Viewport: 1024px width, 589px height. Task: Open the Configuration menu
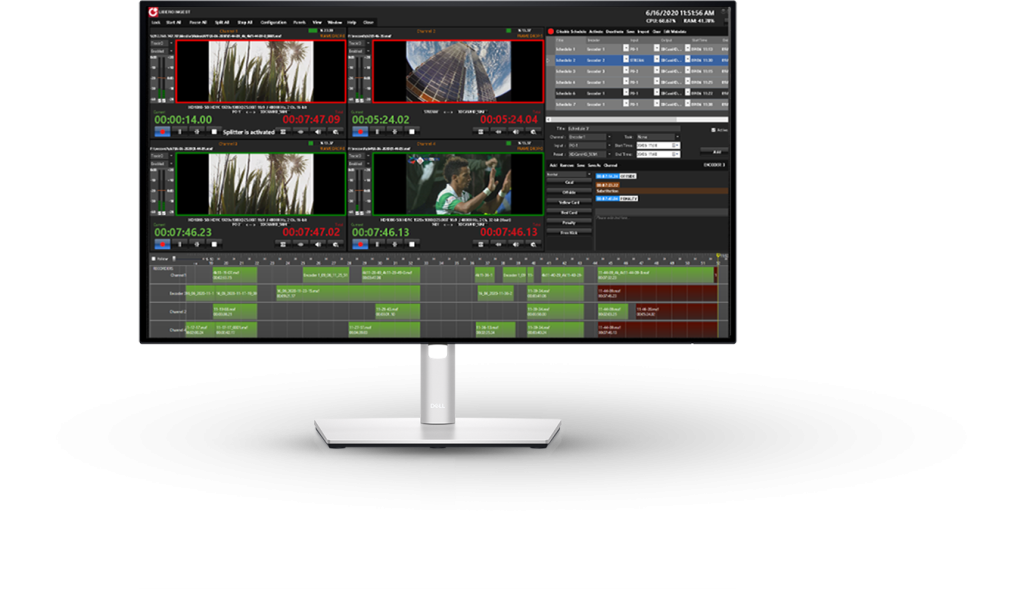tap(273, 21)
